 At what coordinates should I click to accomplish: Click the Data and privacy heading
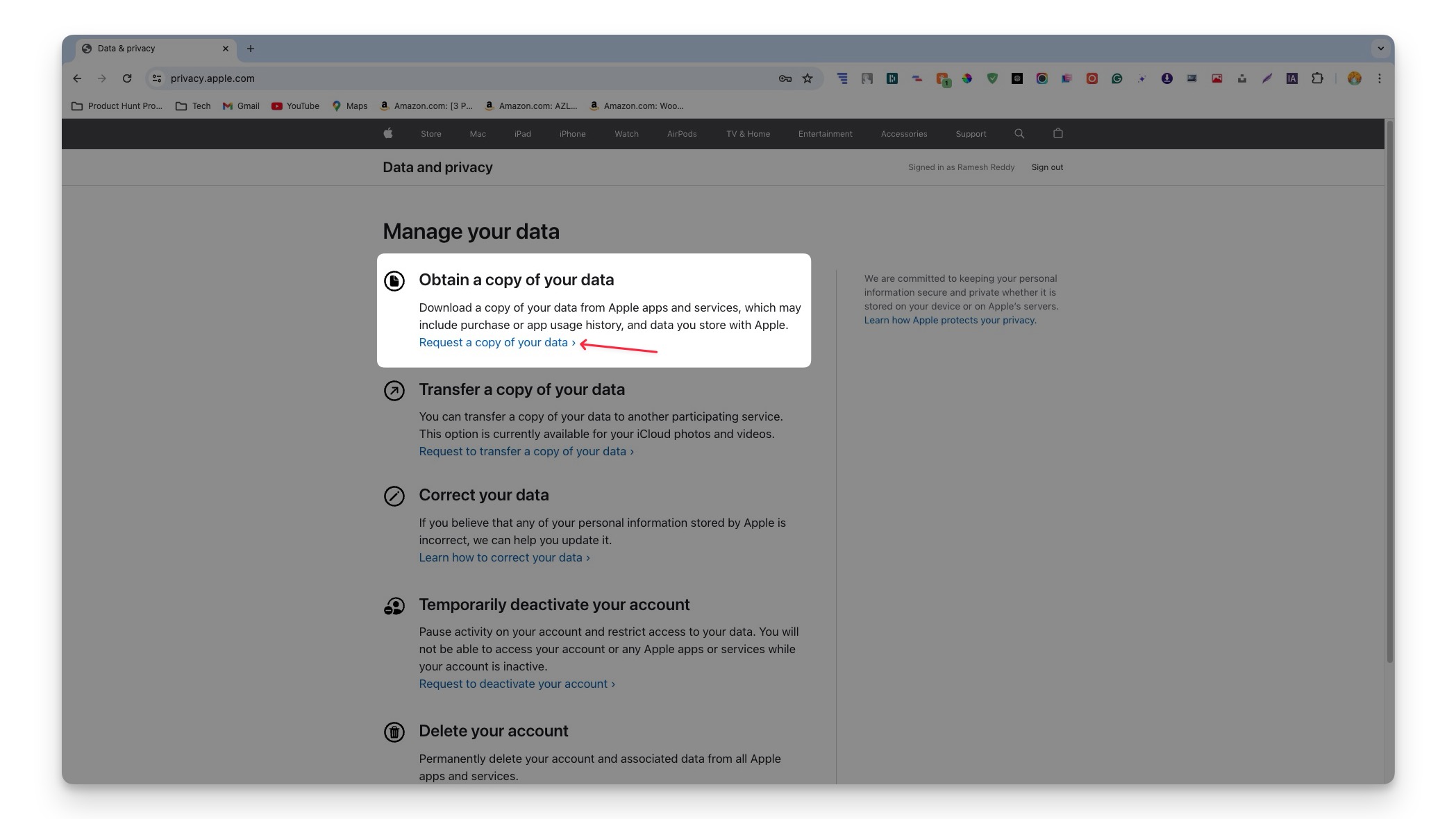pyautogui.click(x=437, y=167)
